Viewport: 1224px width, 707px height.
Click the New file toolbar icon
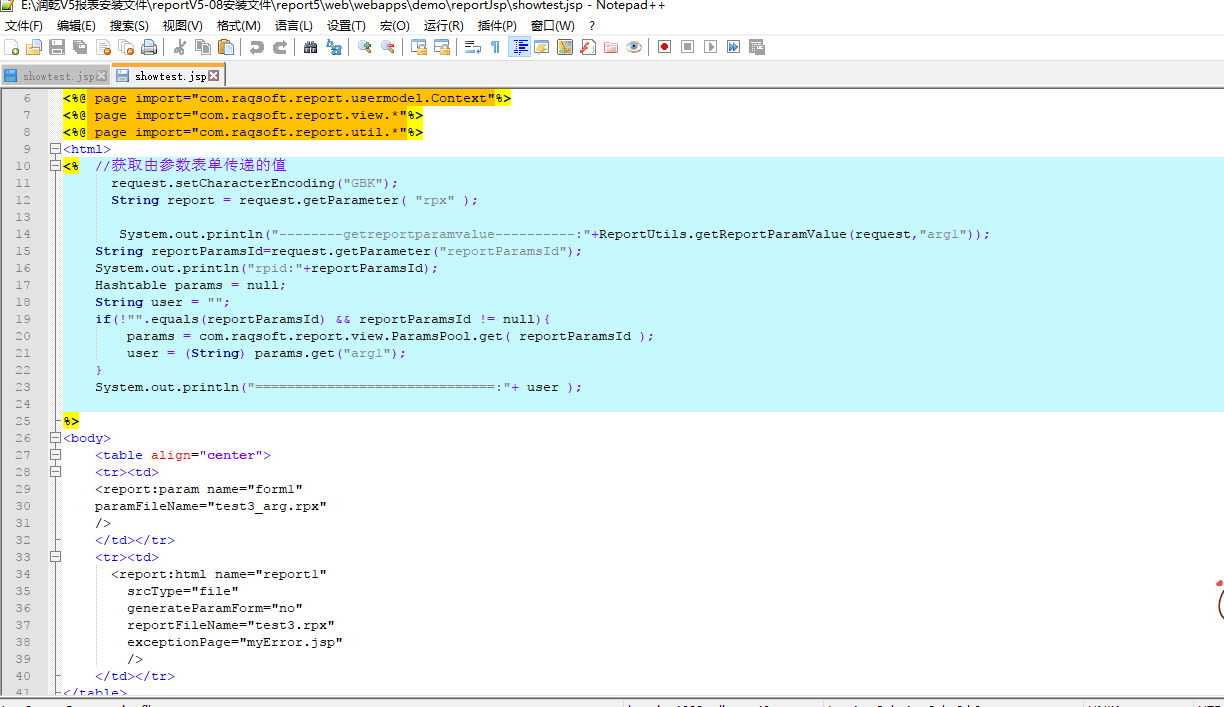tap(12, 47)
